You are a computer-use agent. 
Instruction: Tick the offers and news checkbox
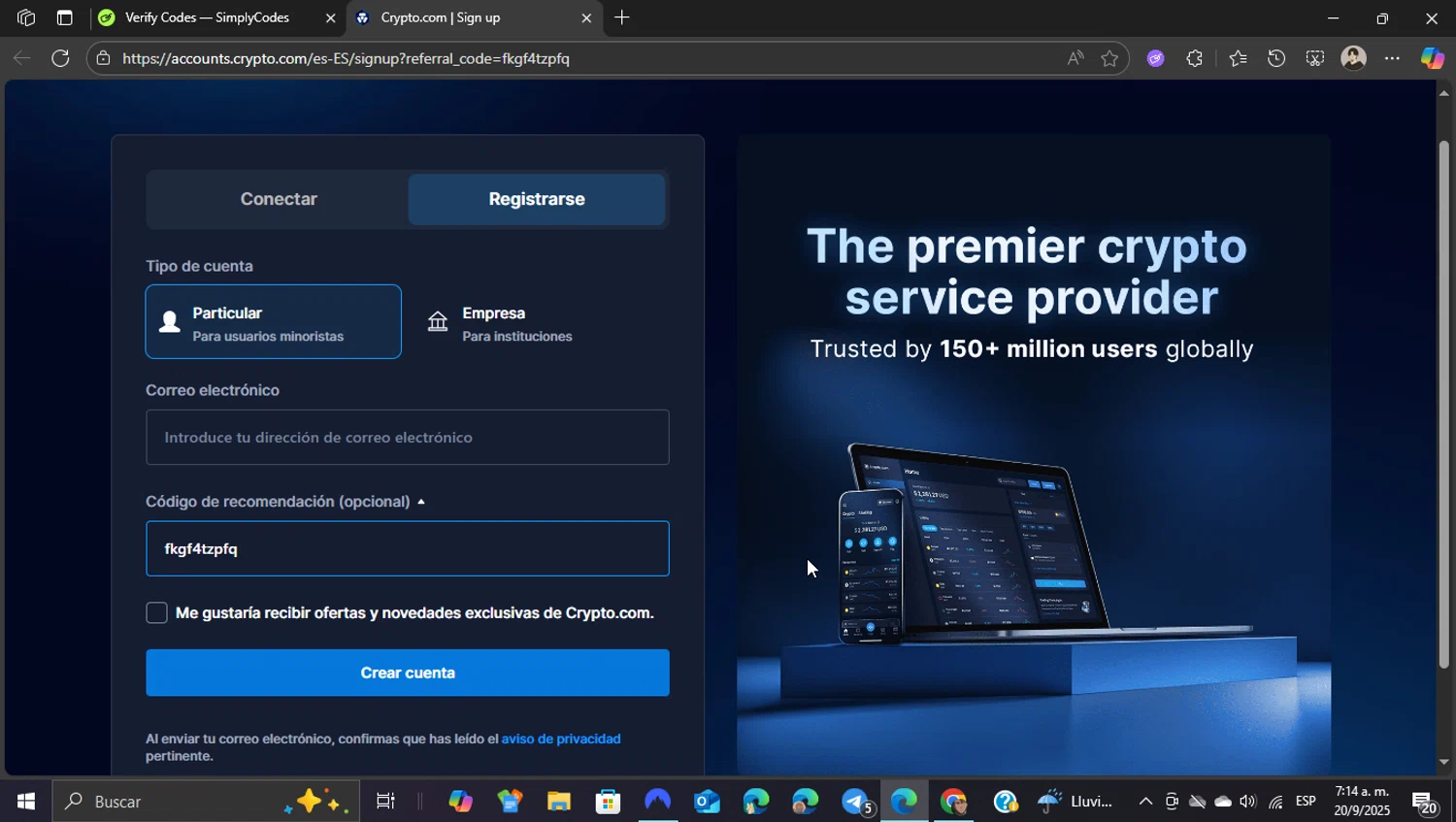[x=156, y=612]
